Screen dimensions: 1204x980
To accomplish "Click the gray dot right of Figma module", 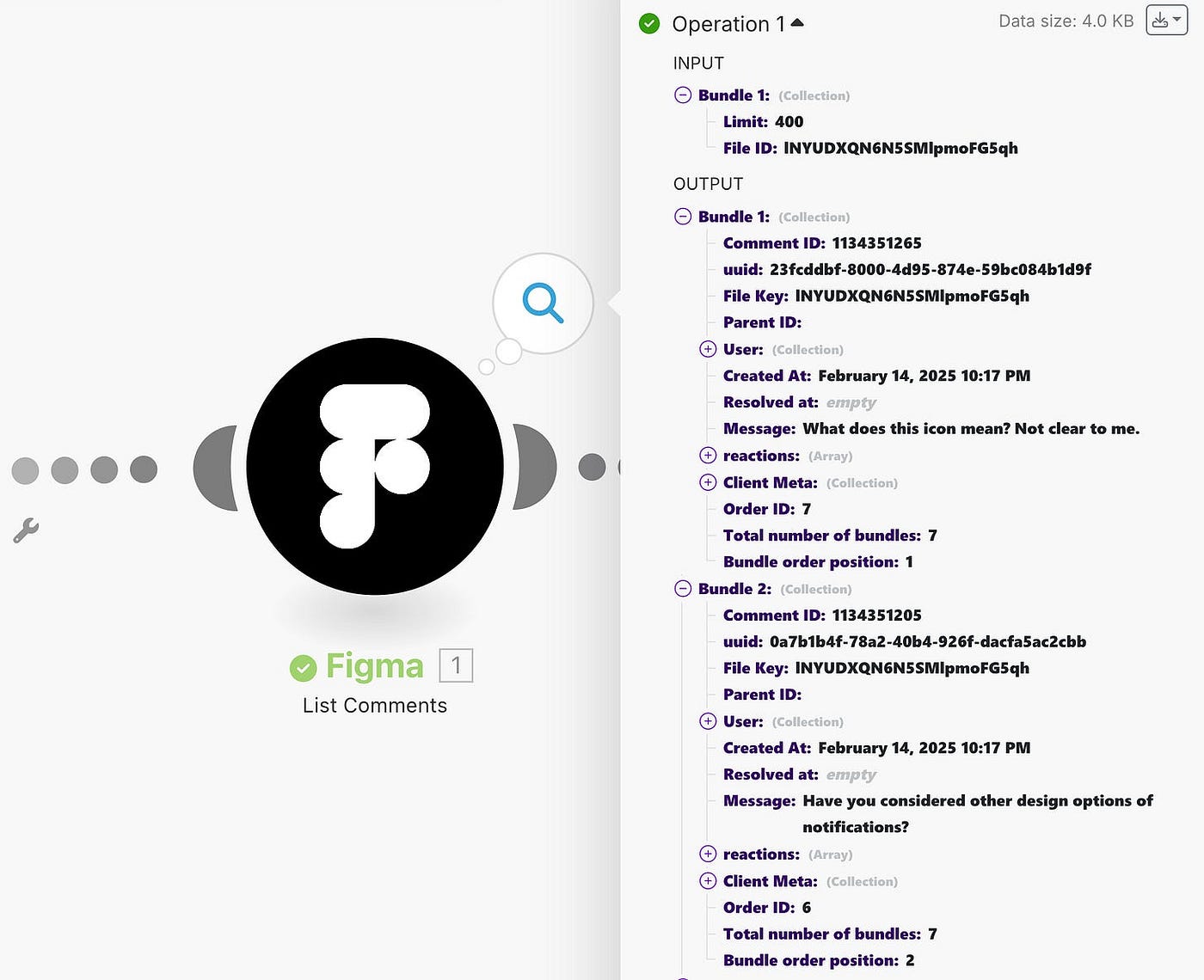I will point(592,467).
